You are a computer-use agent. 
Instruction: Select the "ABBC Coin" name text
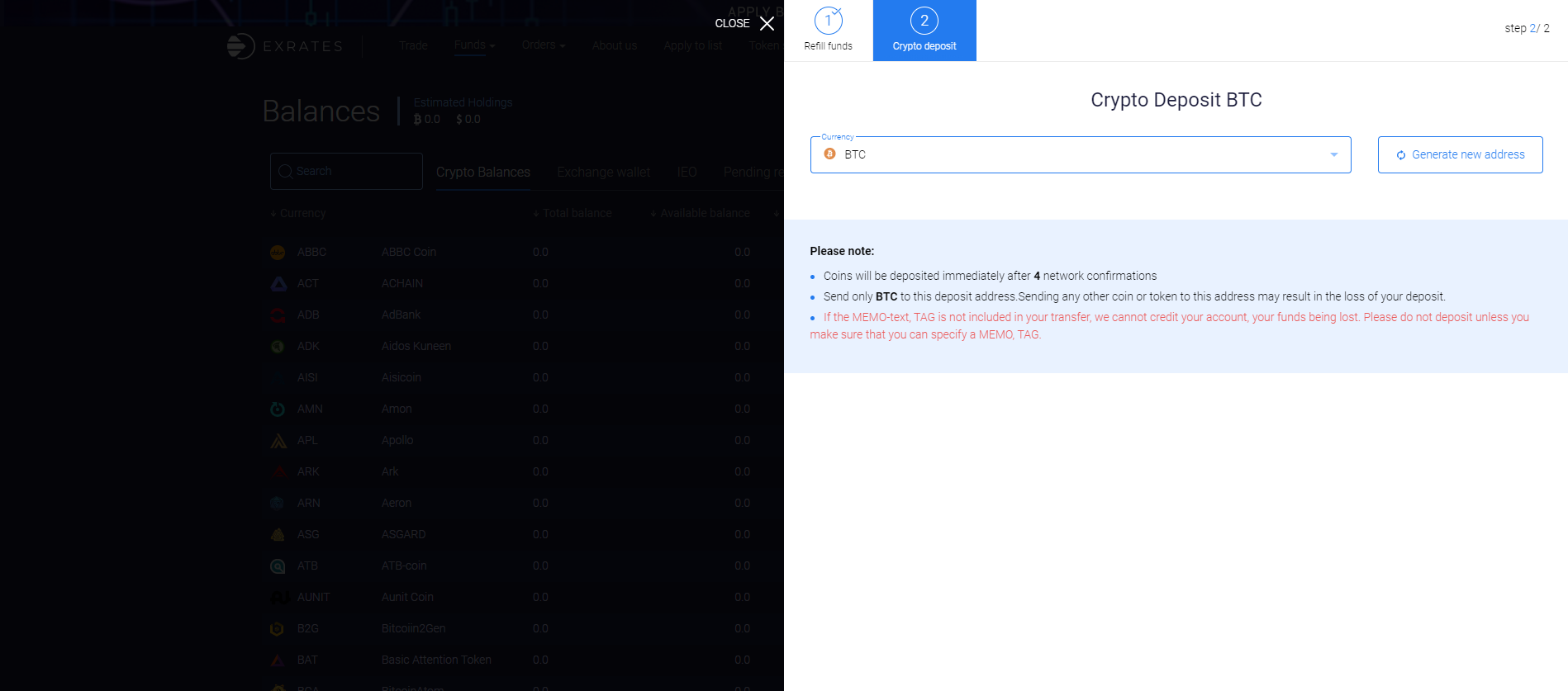[409, 252]
